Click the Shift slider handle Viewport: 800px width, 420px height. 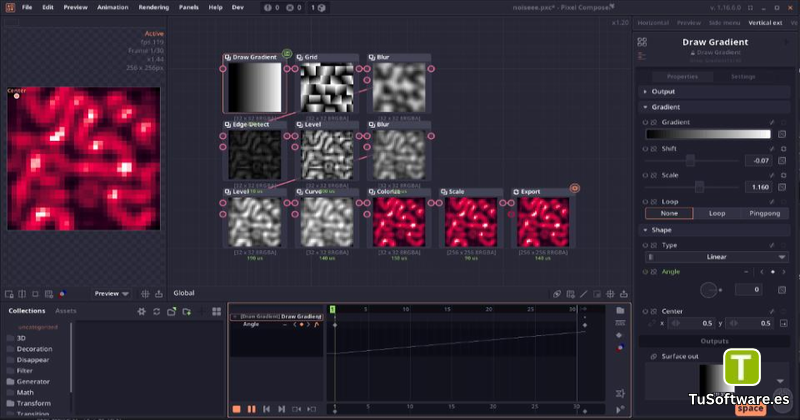pos(690,161)
